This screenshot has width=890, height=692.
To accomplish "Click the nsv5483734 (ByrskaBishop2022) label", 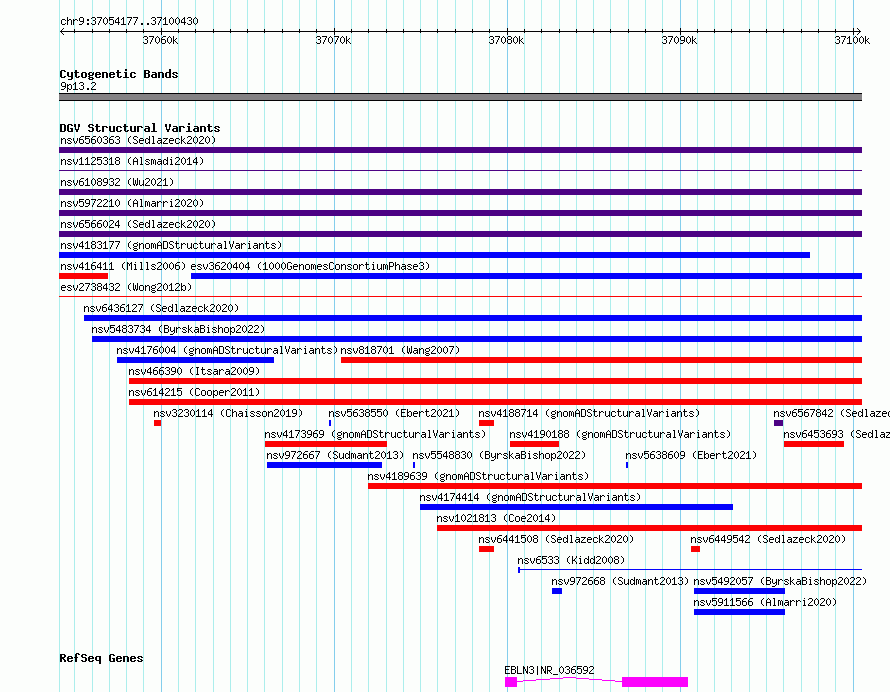I will pos(178,329).
